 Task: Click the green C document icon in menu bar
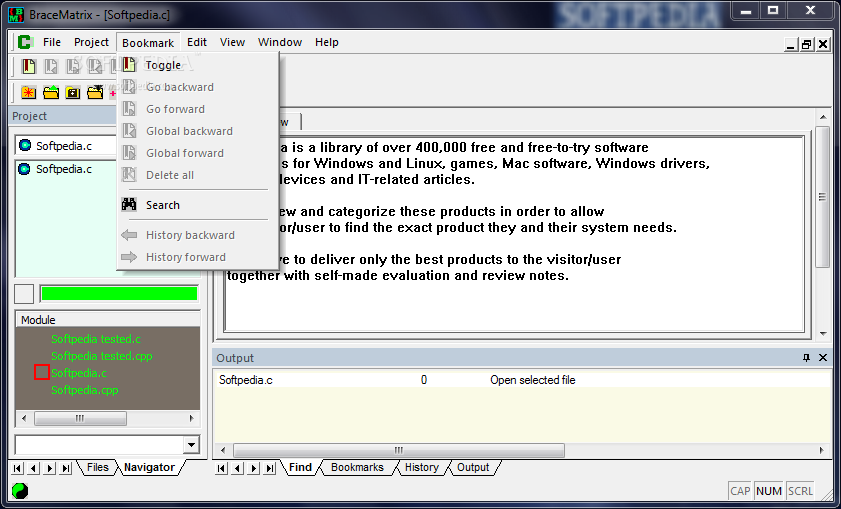(x=25, y=42)
